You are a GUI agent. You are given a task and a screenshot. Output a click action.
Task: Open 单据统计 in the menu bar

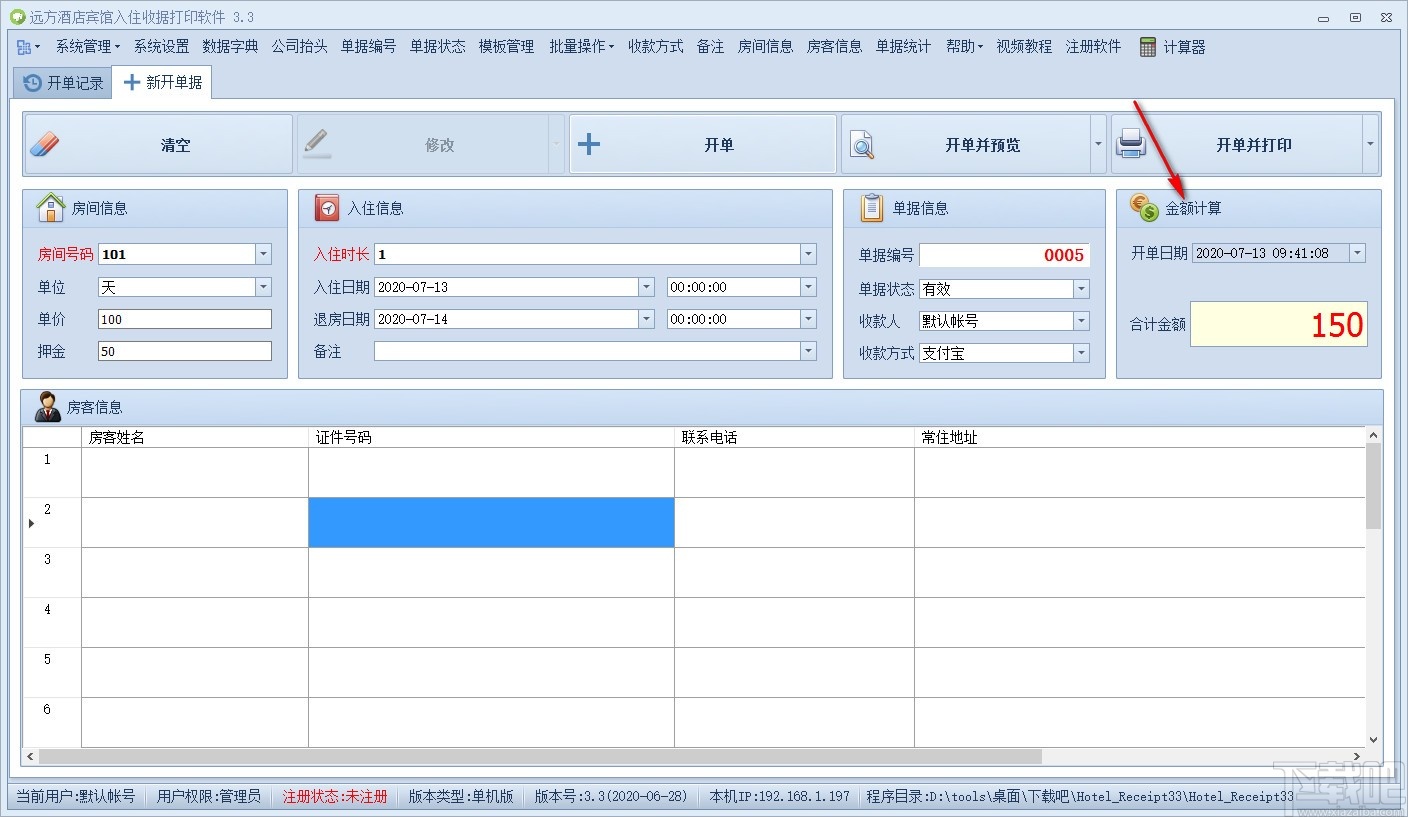point(903,47)
